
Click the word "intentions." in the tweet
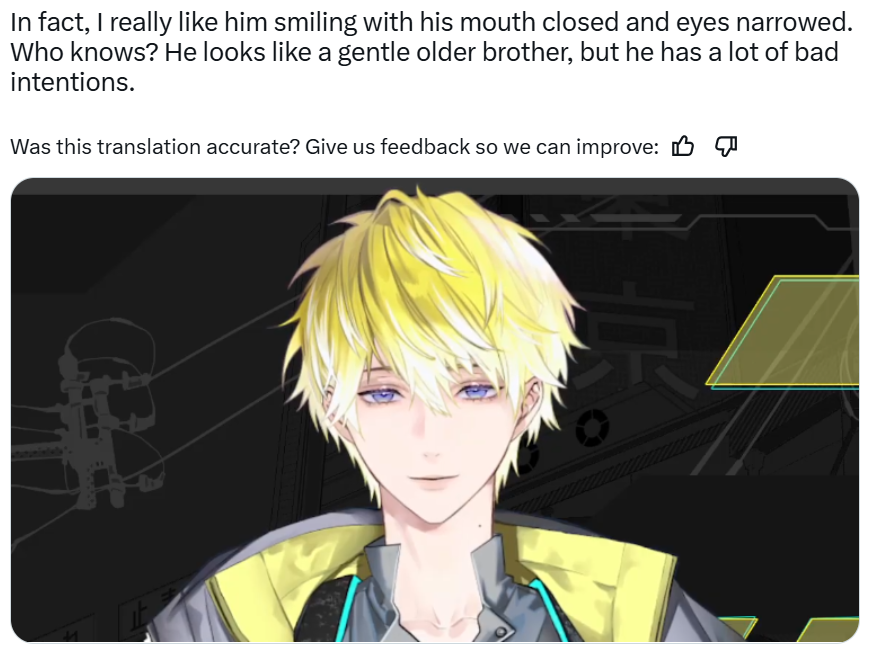coord(73,82)
